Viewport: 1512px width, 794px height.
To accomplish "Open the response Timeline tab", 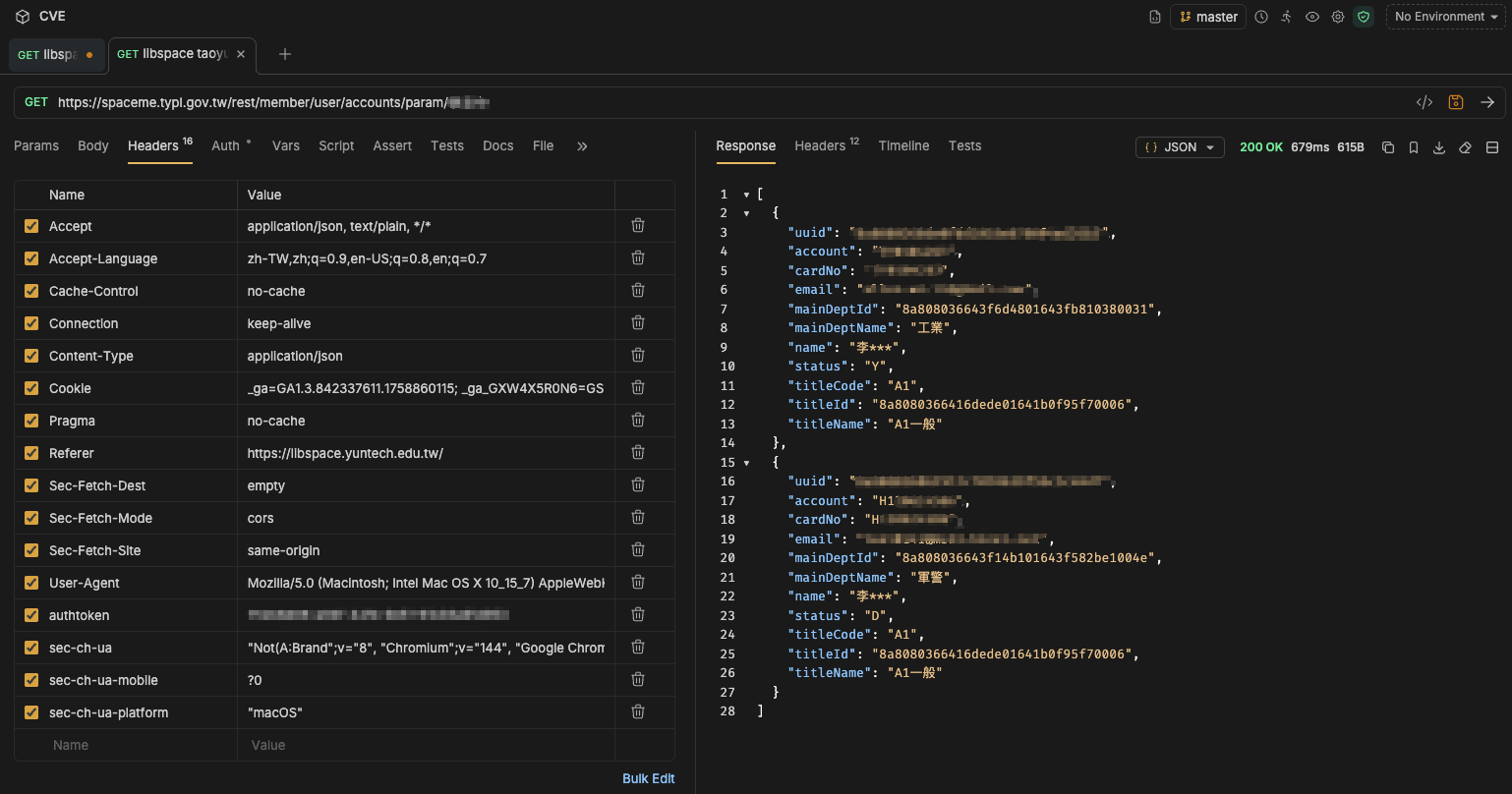I will (903, 145).
